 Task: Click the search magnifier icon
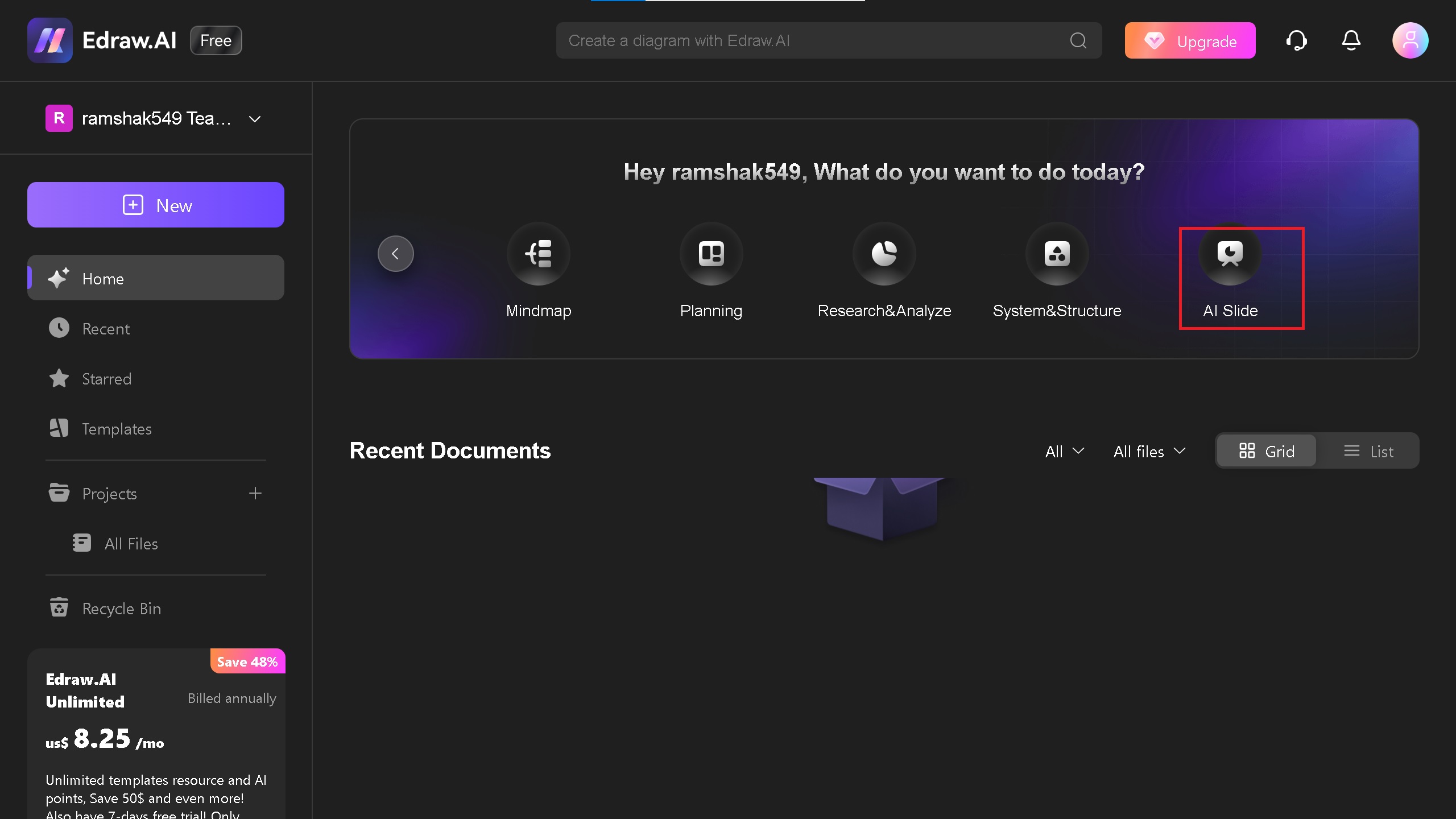coord(1078,40)
